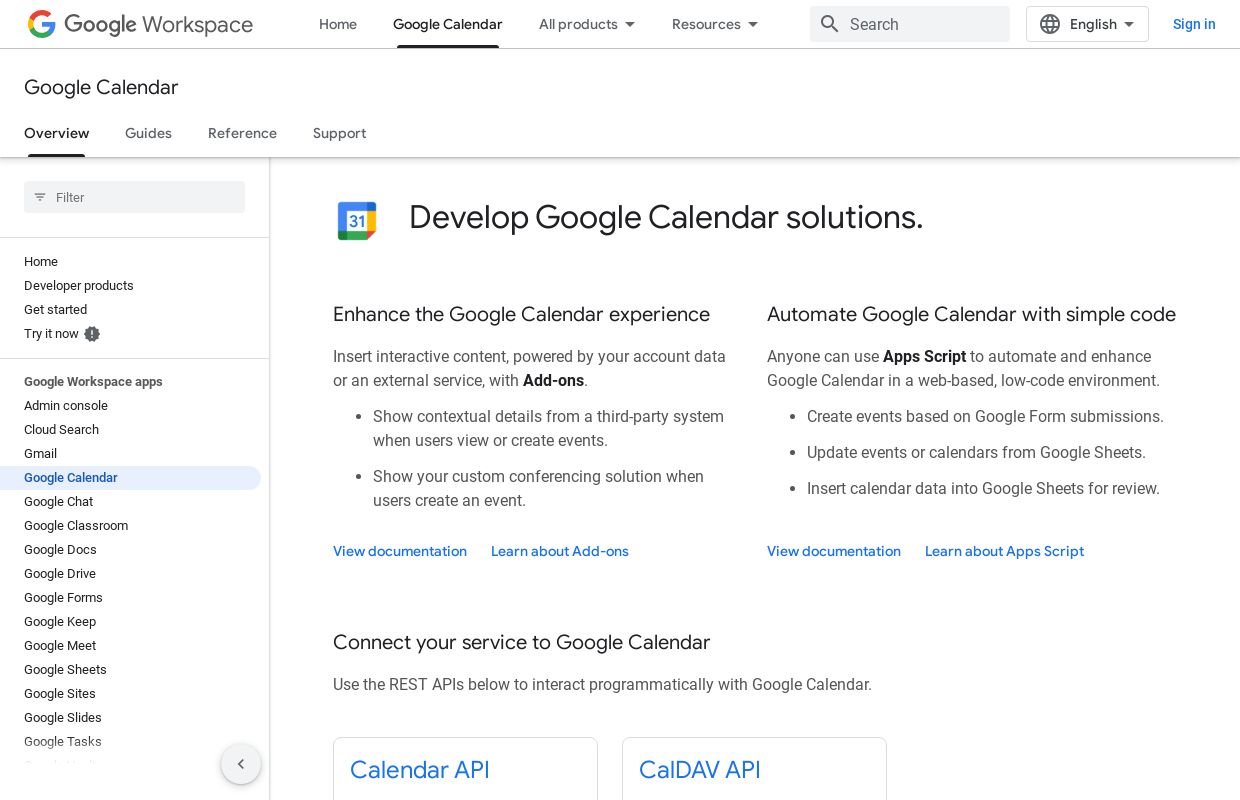Switch to the Reference tab
Screen dimensions: 1240x800
242,133
